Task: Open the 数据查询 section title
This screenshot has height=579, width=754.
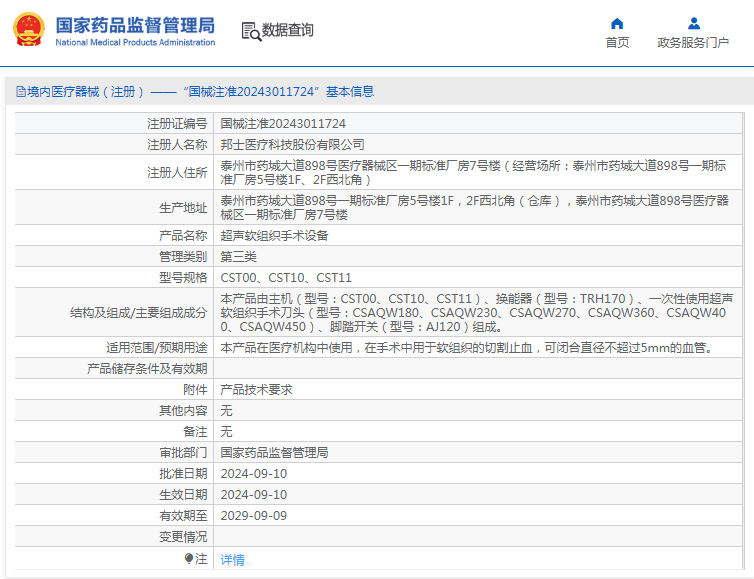Action: [x=288, y=31]
